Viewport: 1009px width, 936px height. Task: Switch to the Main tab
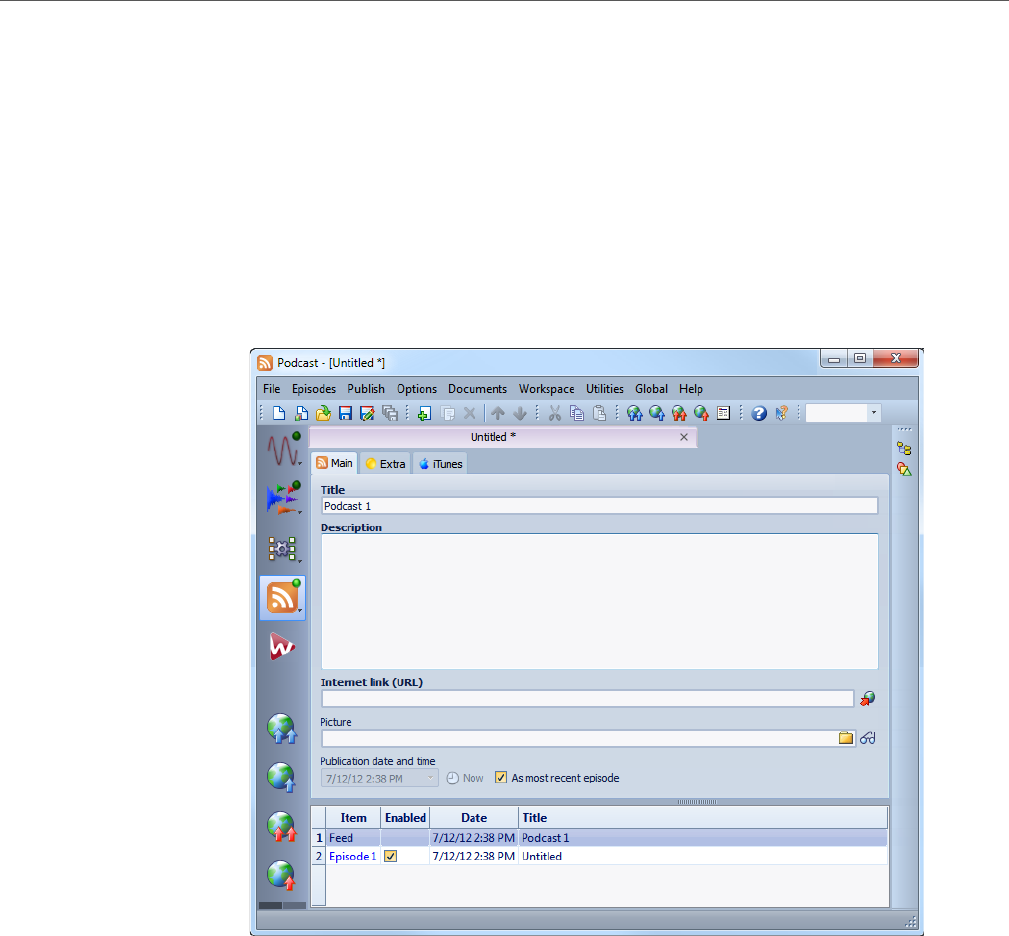[x=335, y=463]
